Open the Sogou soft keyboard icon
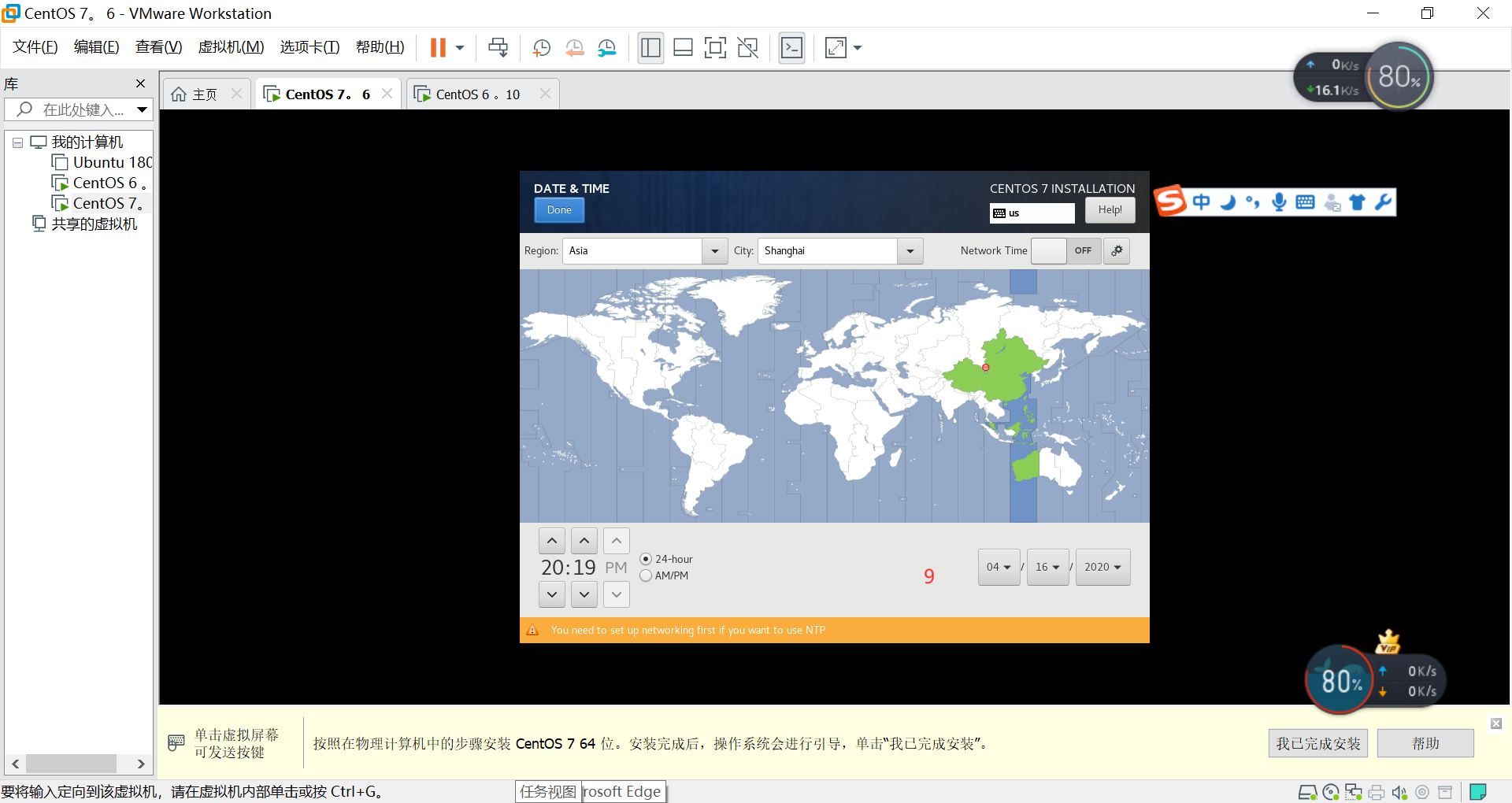Viewport: 1512px width, 803px height. [x=1305, y=202]
